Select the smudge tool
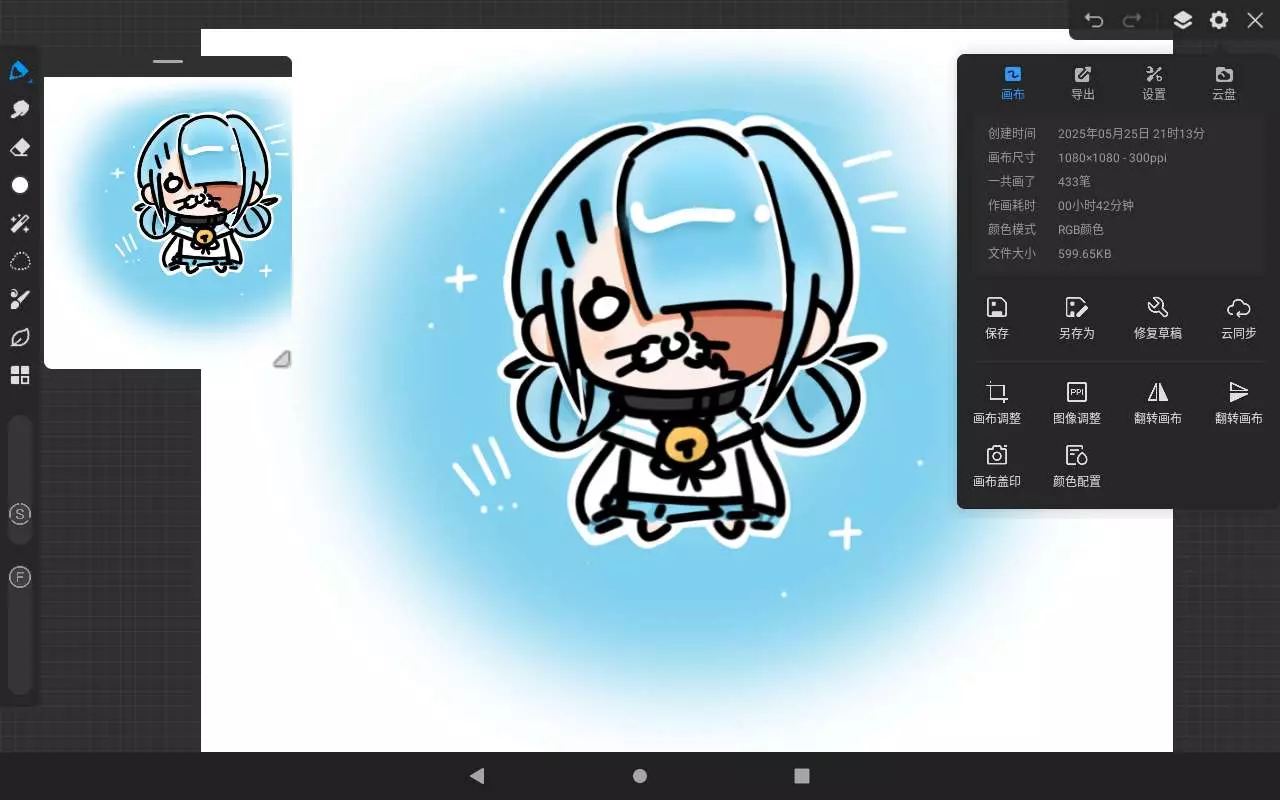Screen dimensions: 1280x800 19,109
